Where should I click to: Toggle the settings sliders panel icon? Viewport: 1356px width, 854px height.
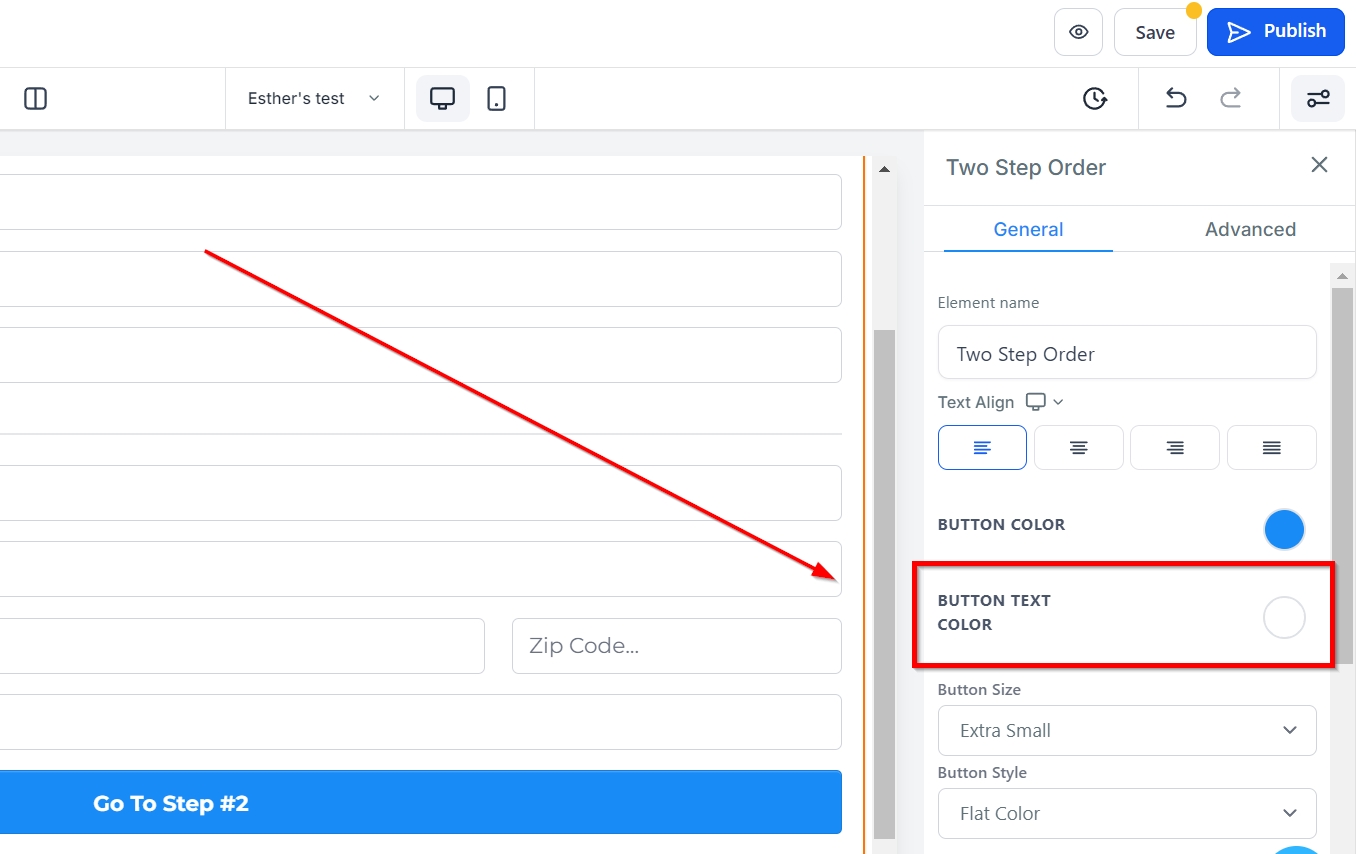coord(1317,98)
